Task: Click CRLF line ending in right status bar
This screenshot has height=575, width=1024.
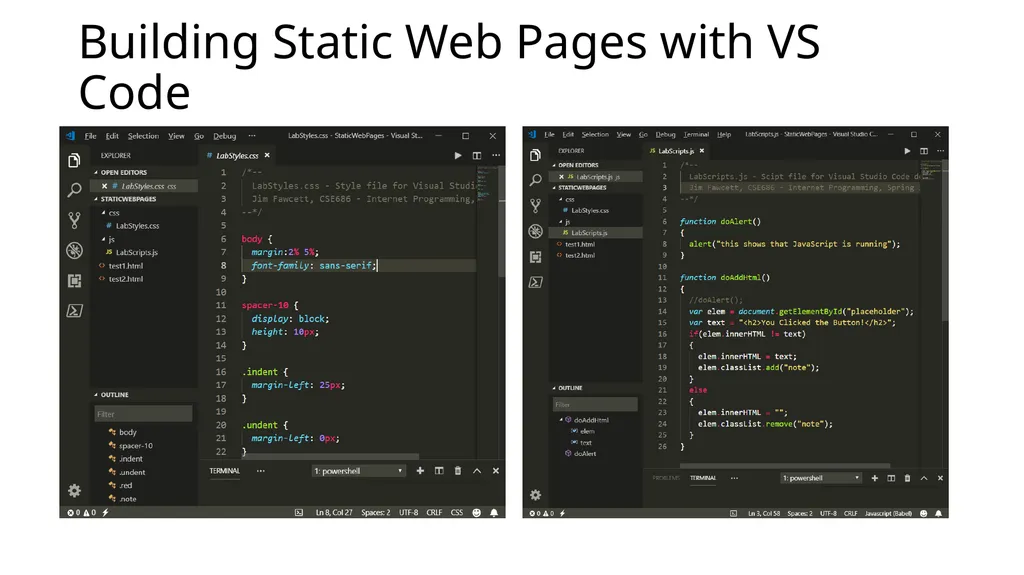Action: (850, 514)
